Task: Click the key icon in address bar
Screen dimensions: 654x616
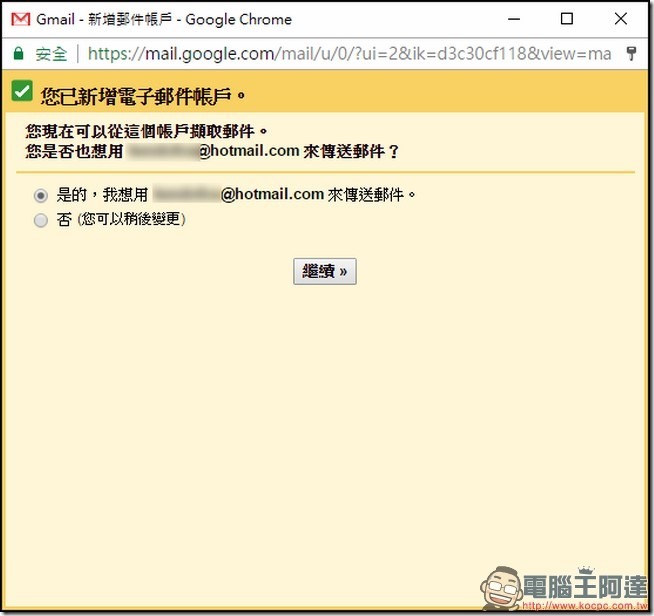Action: tap(631, 53)
